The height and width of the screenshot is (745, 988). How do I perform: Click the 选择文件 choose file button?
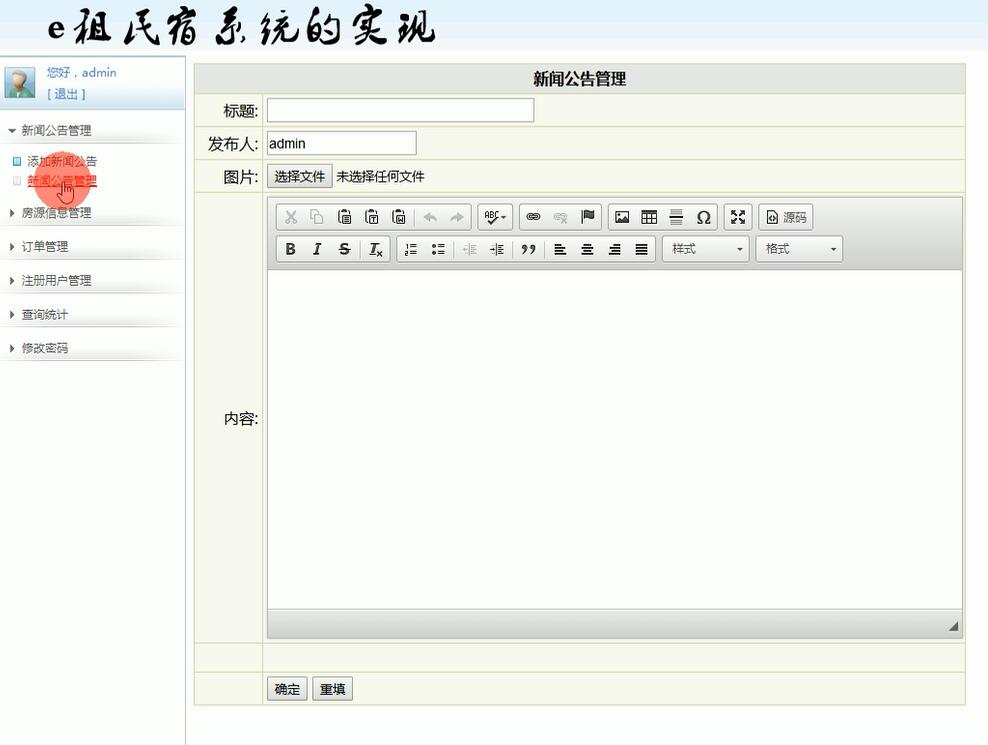click(299, 176)
